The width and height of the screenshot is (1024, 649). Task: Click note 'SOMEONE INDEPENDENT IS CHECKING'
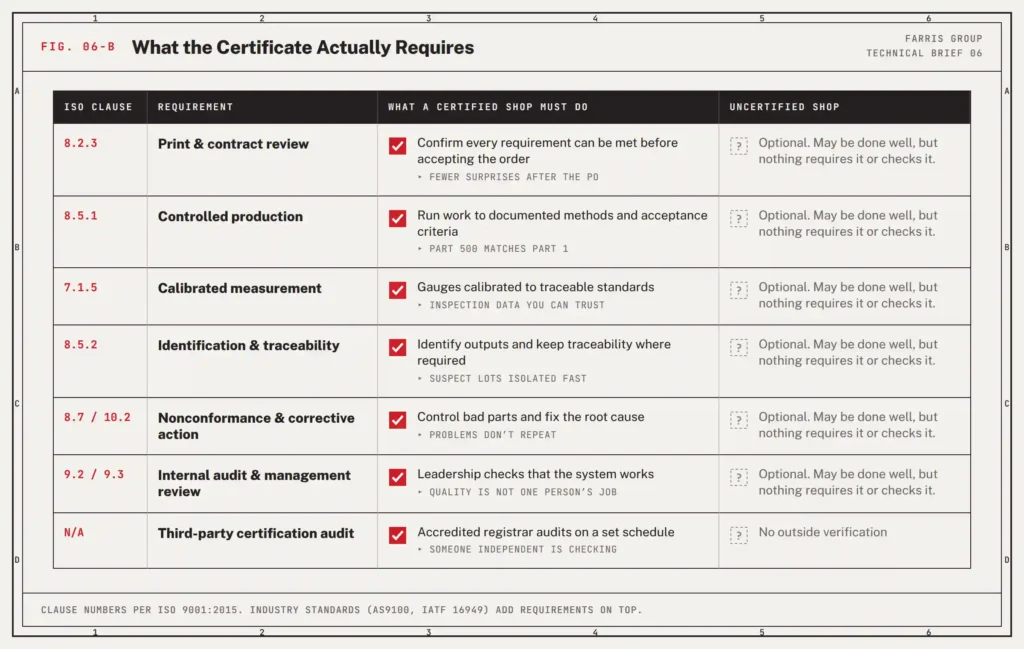click(522, 550)
